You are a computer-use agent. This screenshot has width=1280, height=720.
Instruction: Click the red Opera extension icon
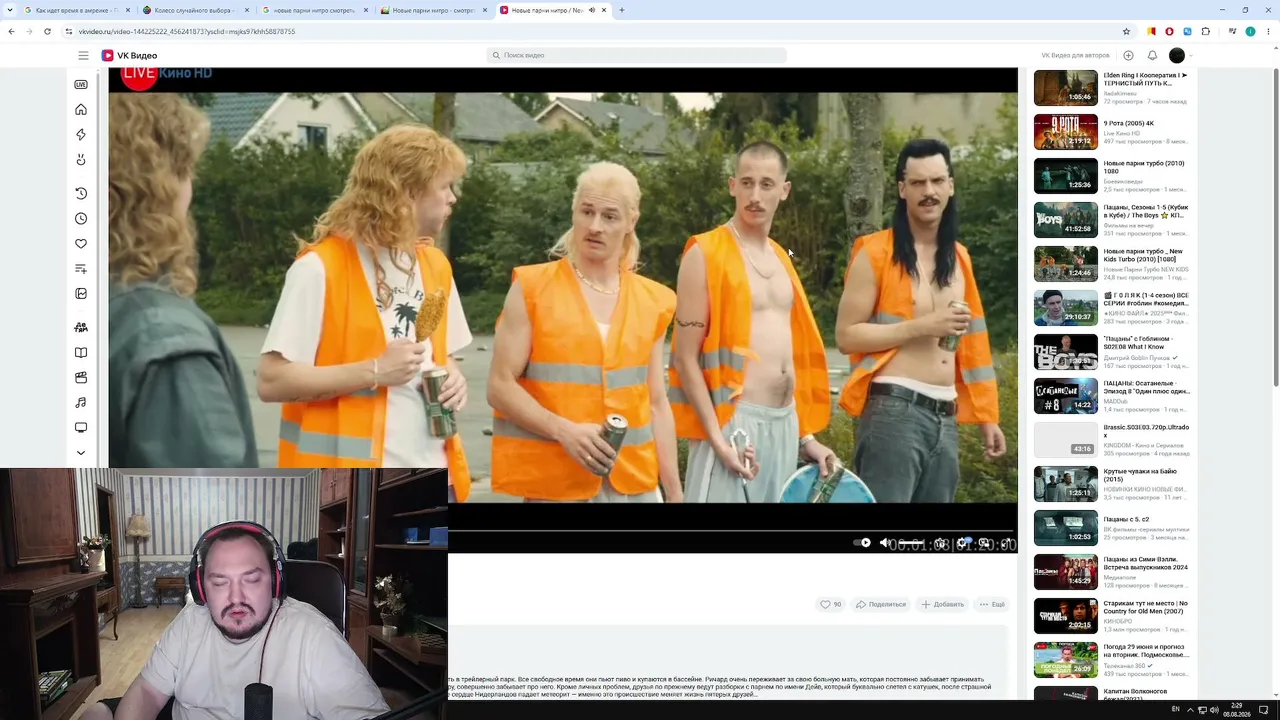pyautogui.click(x=1169, y=31)
